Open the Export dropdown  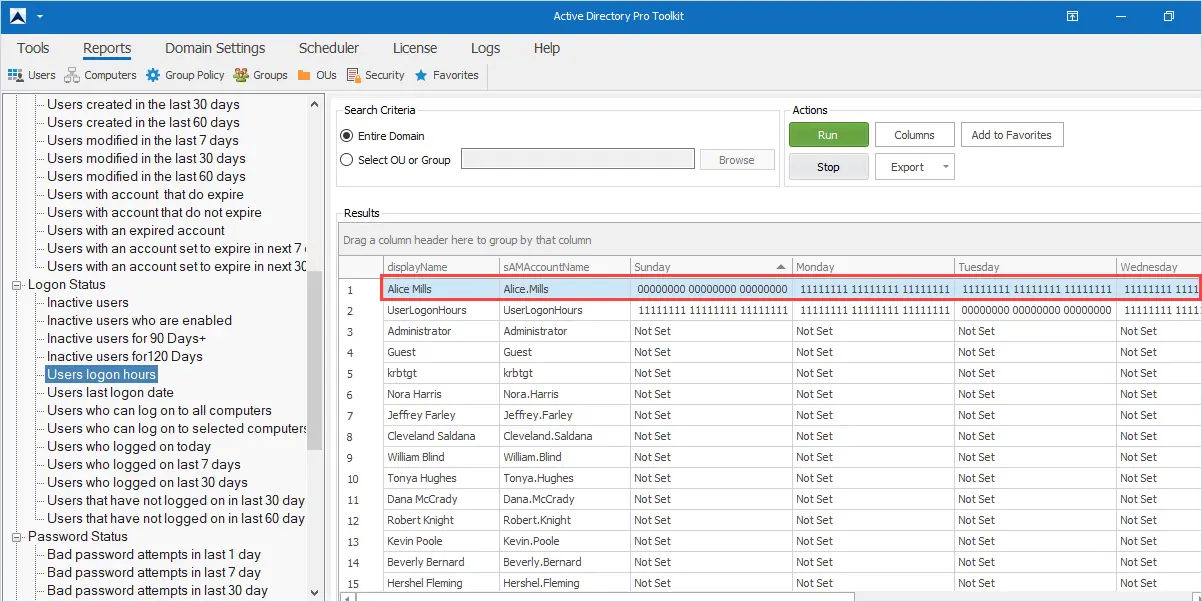[914, 167]
